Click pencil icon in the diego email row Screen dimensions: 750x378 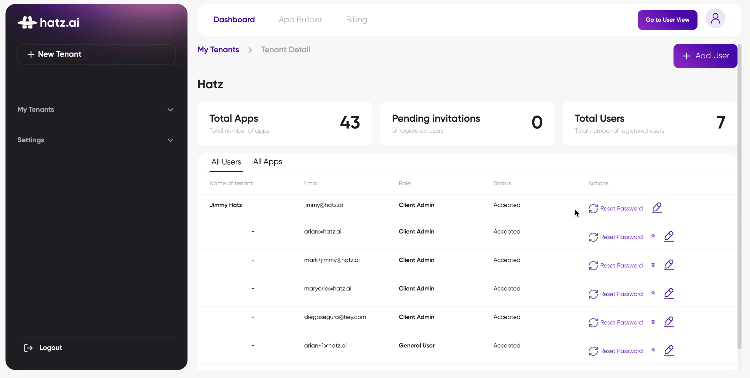[x=669, y=322]
